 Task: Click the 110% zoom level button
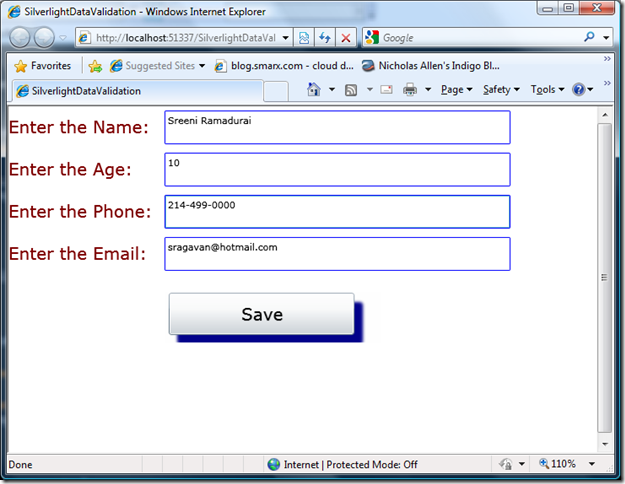557,464
